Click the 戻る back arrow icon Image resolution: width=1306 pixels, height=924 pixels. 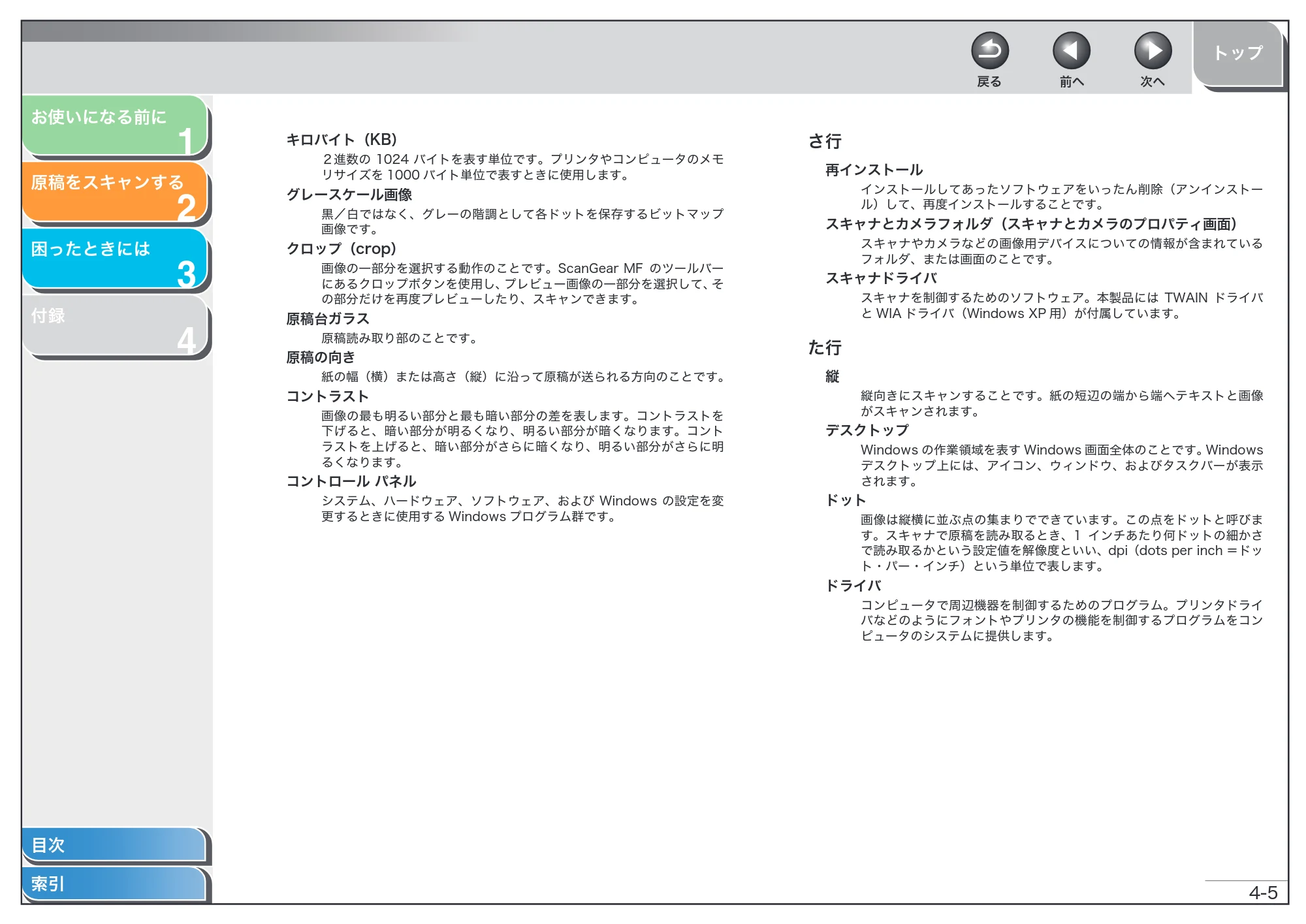989,51
